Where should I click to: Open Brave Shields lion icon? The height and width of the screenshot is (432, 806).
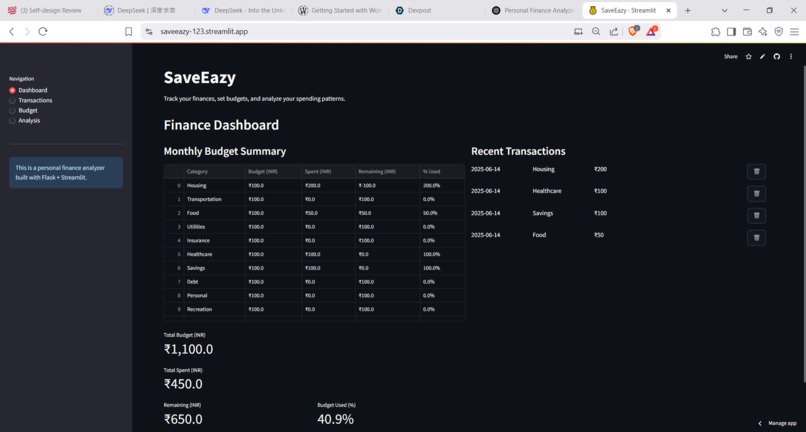(x=633, y=31)
